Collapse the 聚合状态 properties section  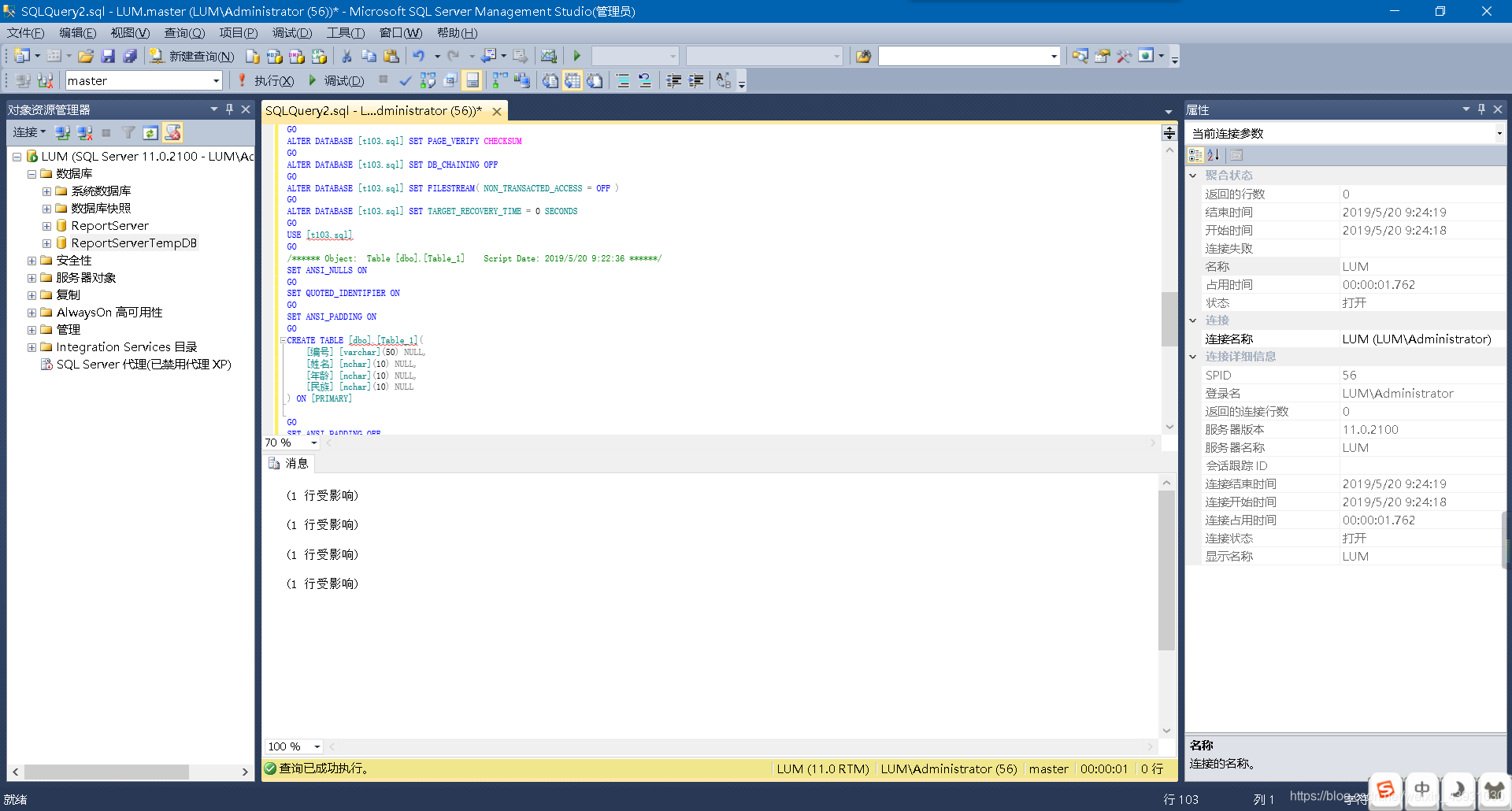click(1193, 176)
